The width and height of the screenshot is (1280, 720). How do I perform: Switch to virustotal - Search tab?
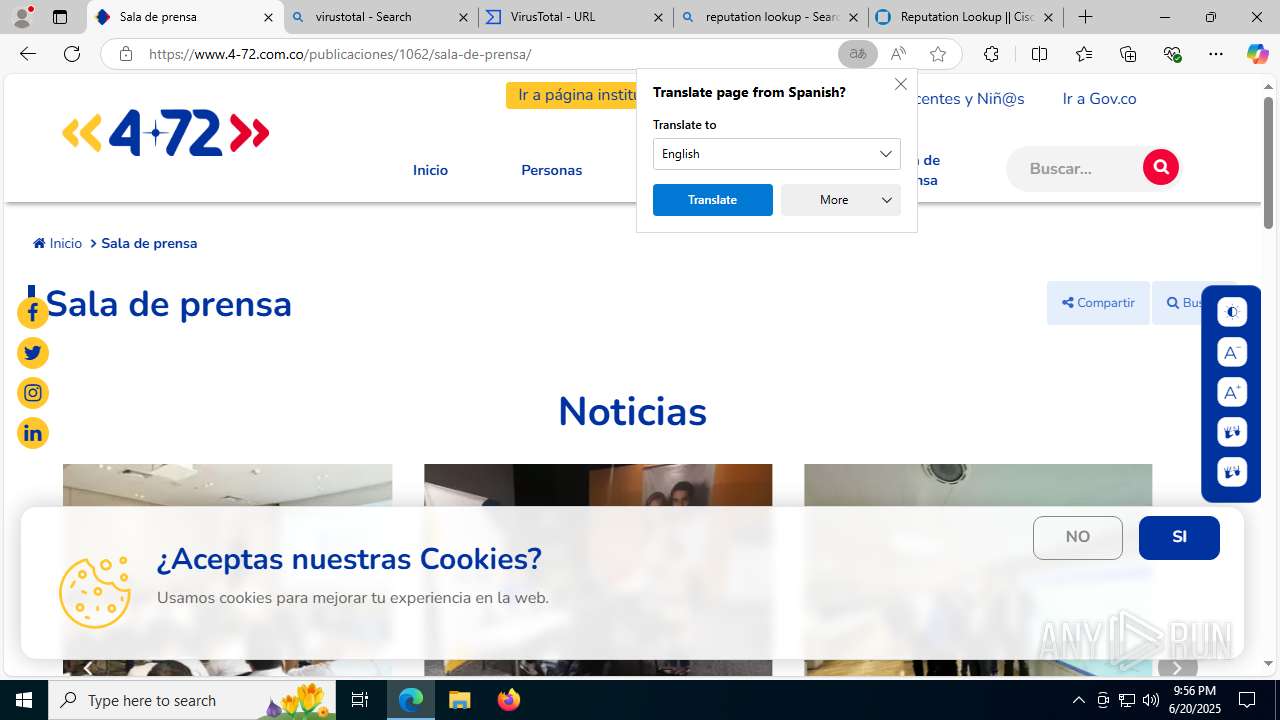pyautogui.click(x=380, y=17)
